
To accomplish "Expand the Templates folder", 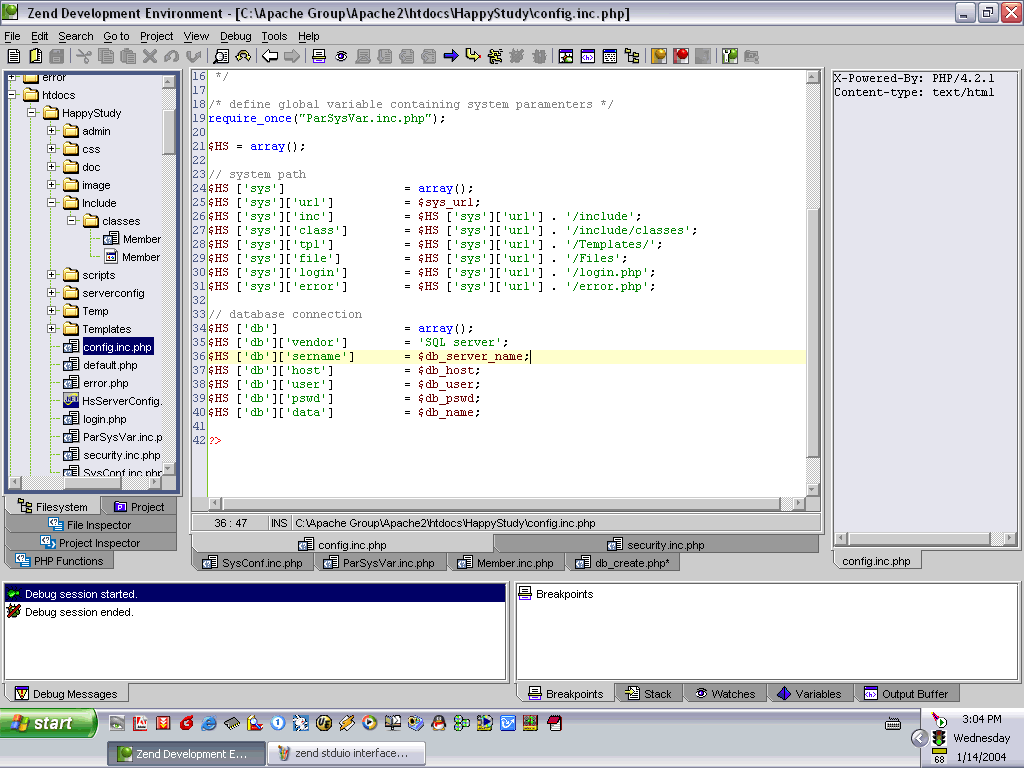I will pos(52,328).
